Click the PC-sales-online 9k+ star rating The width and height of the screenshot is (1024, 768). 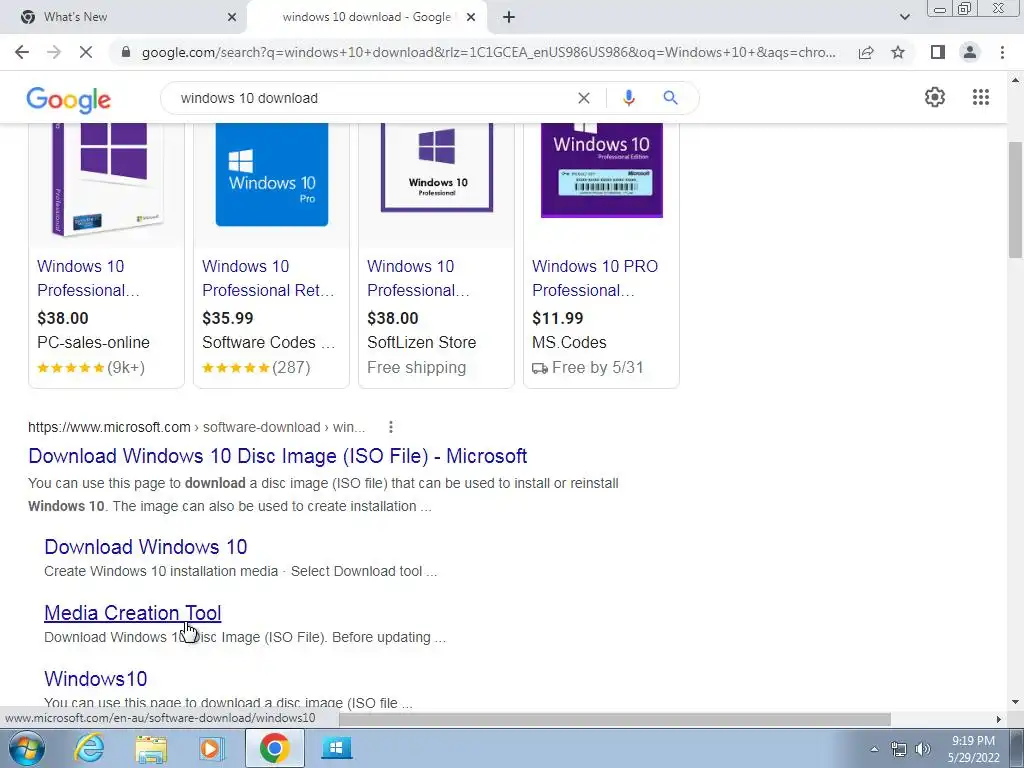(91, 368)
